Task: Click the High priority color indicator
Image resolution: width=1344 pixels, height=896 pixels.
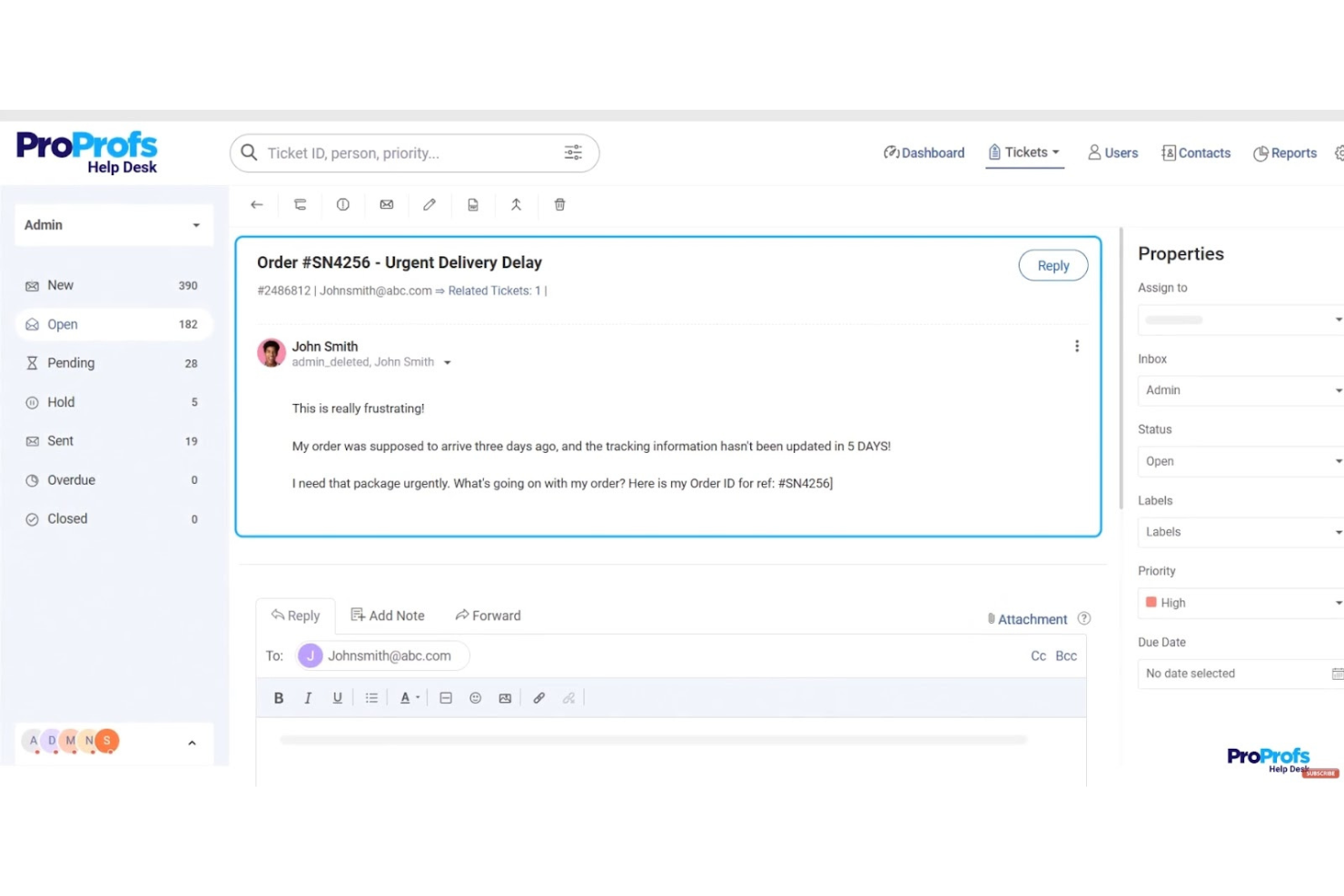Action: [x=1150, y=602]
